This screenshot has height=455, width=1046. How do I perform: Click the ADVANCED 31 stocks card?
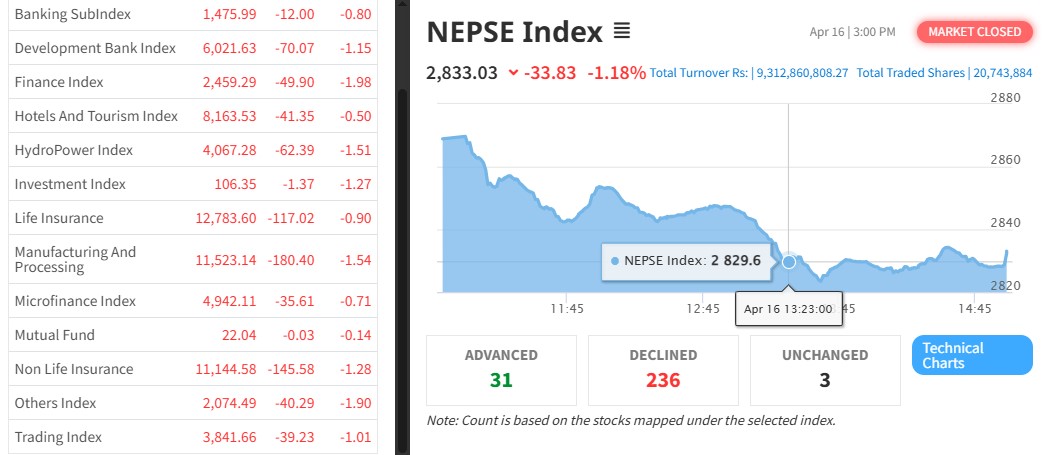pyautogui.click(x=501, y=369)
